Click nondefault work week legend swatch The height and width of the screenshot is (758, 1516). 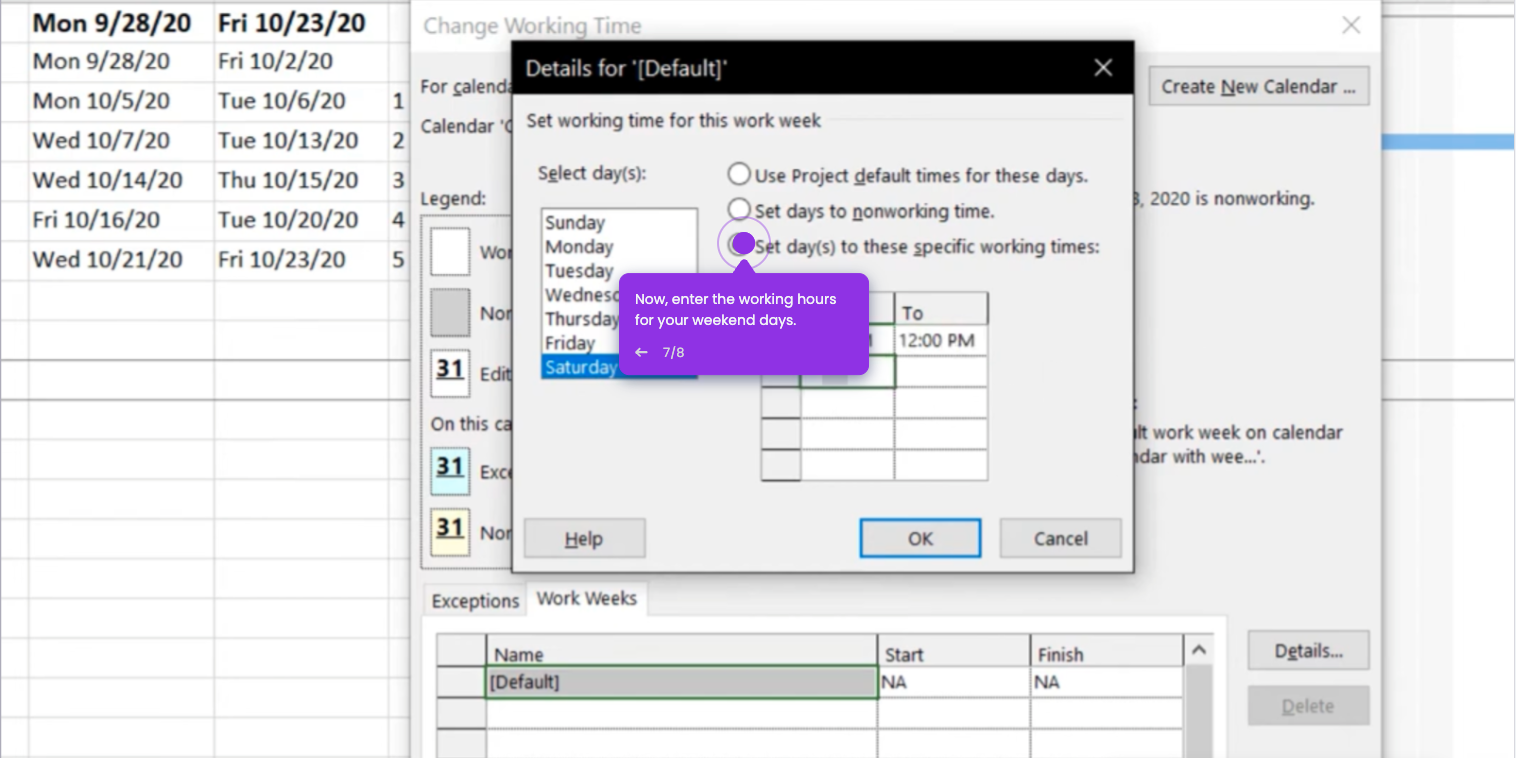(450, 531)
